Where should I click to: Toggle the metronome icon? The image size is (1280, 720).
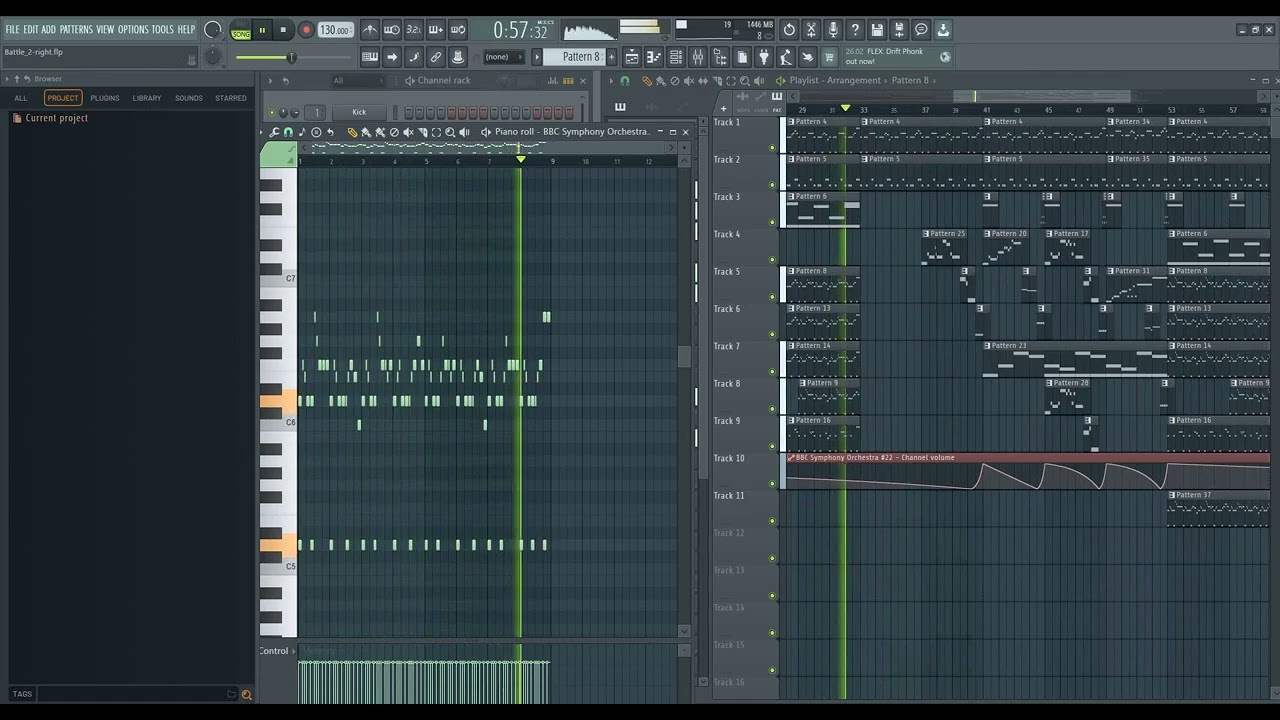(370, 30)
